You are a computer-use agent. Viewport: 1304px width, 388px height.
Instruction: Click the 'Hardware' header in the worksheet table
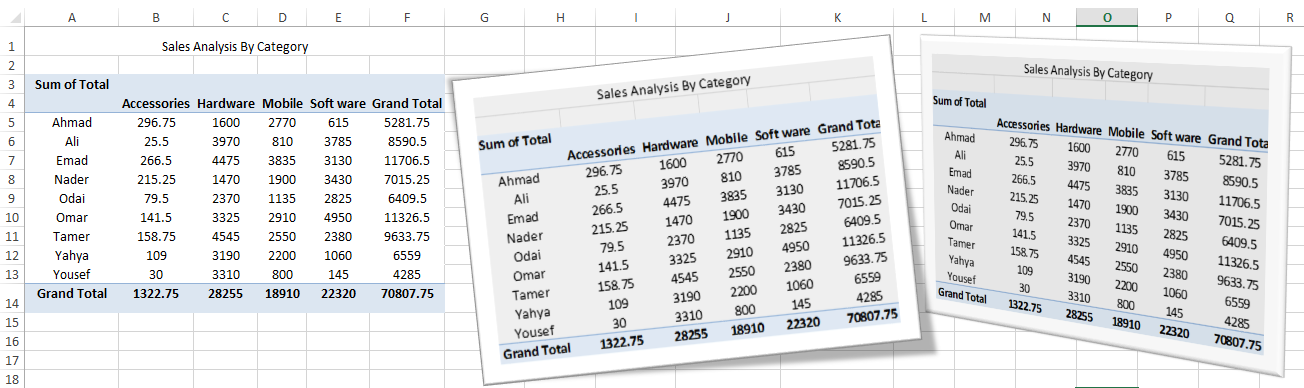coord(226,103)
